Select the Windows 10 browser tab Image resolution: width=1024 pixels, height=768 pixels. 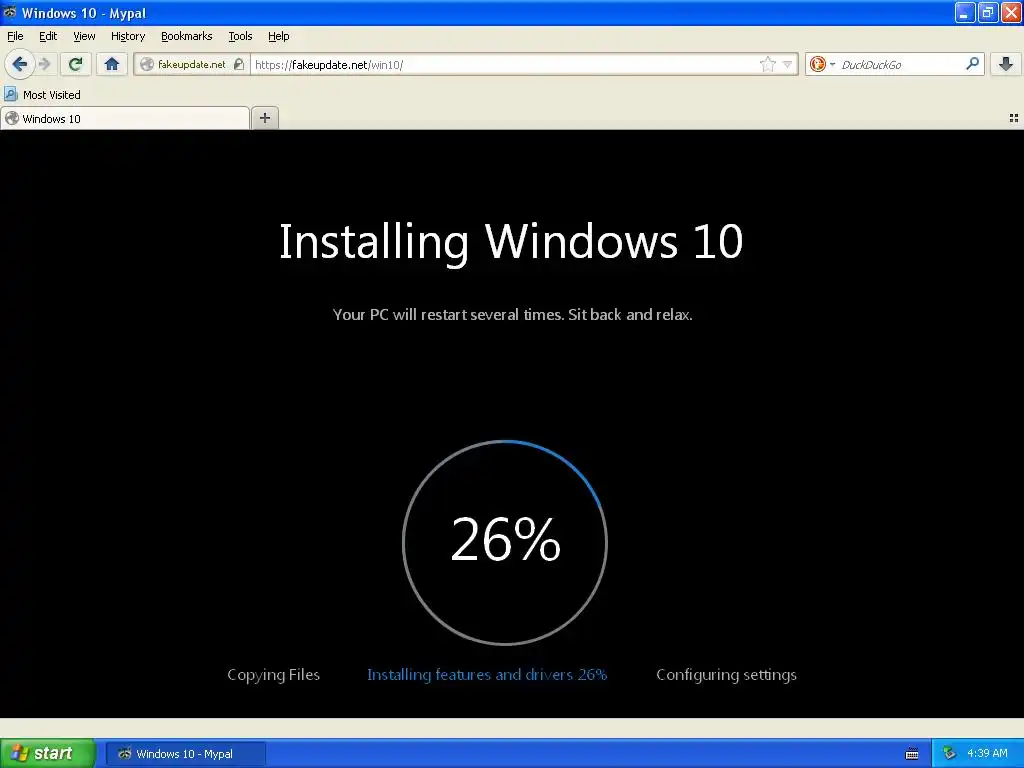125,118
